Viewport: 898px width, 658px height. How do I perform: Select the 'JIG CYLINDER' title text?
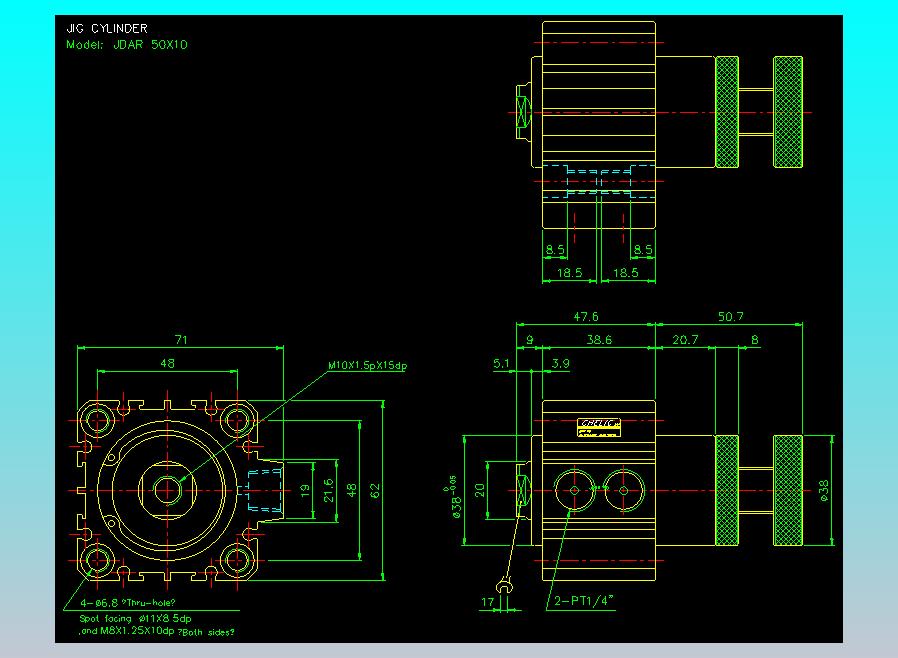107,28
